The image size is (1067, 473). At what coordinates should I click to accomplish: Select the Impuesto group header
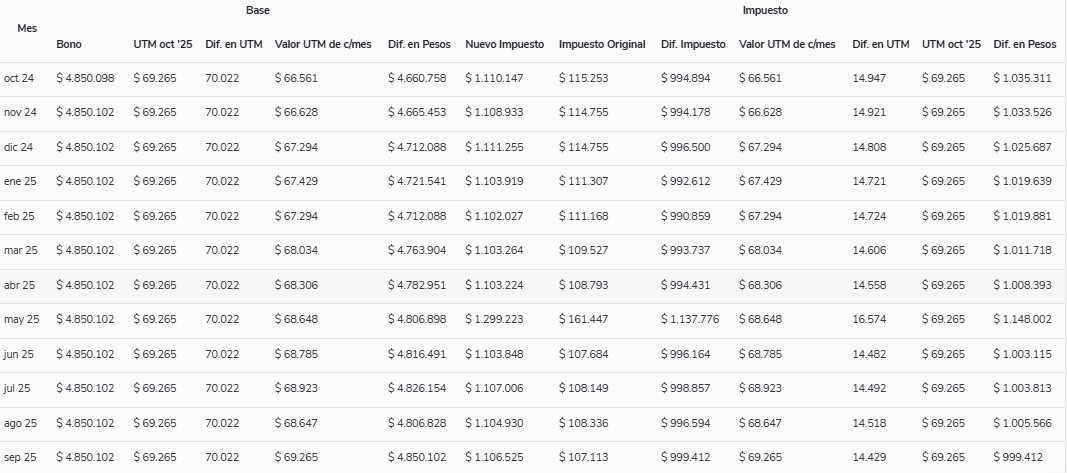(763, 10)
